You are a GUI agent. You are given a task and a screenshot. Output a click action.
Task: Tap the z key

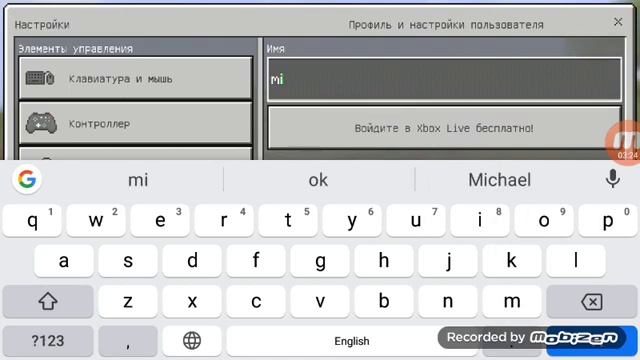click(x=128, y=302)
